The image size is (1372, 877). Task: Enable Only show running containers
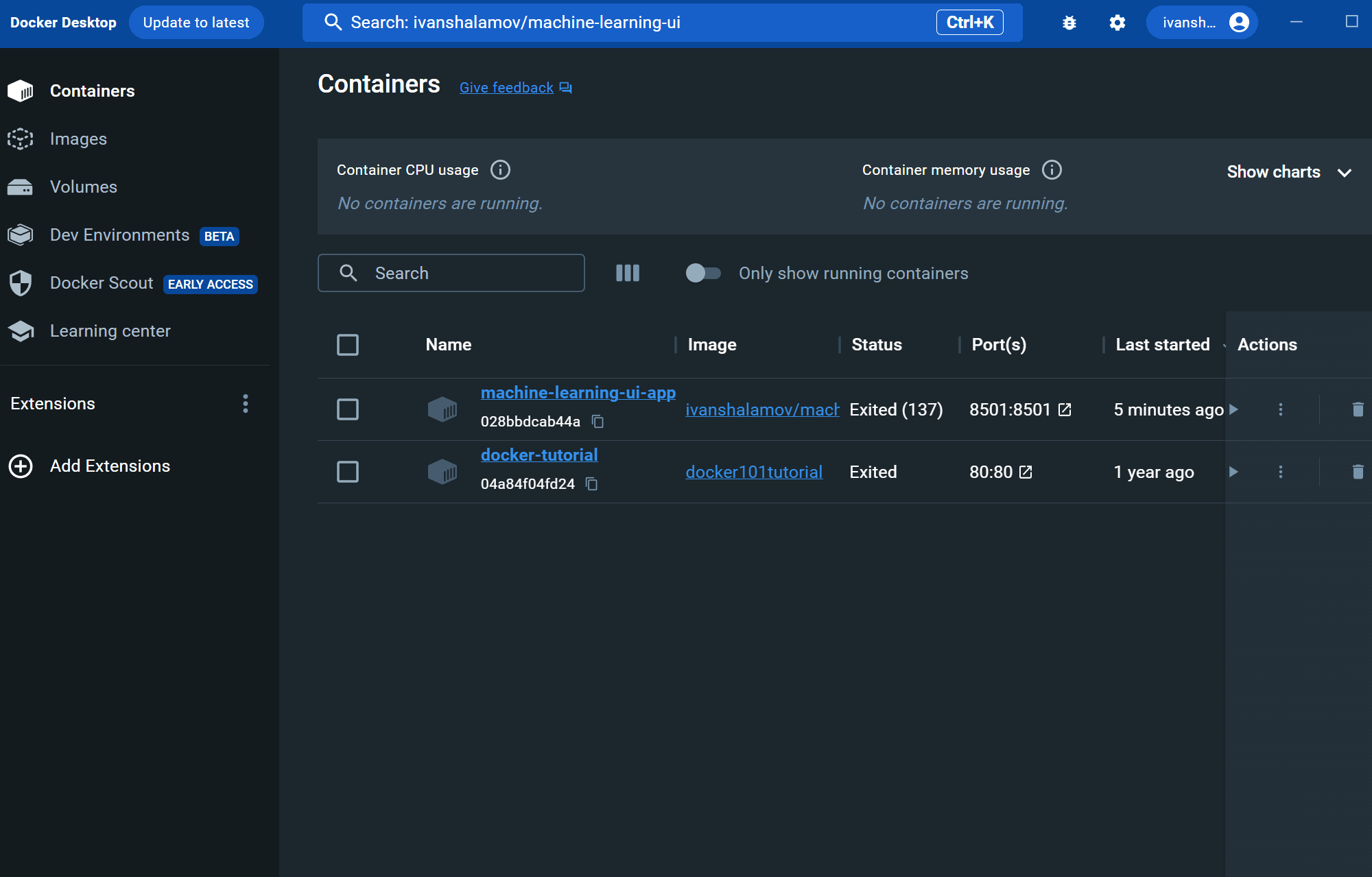[702, 273]
